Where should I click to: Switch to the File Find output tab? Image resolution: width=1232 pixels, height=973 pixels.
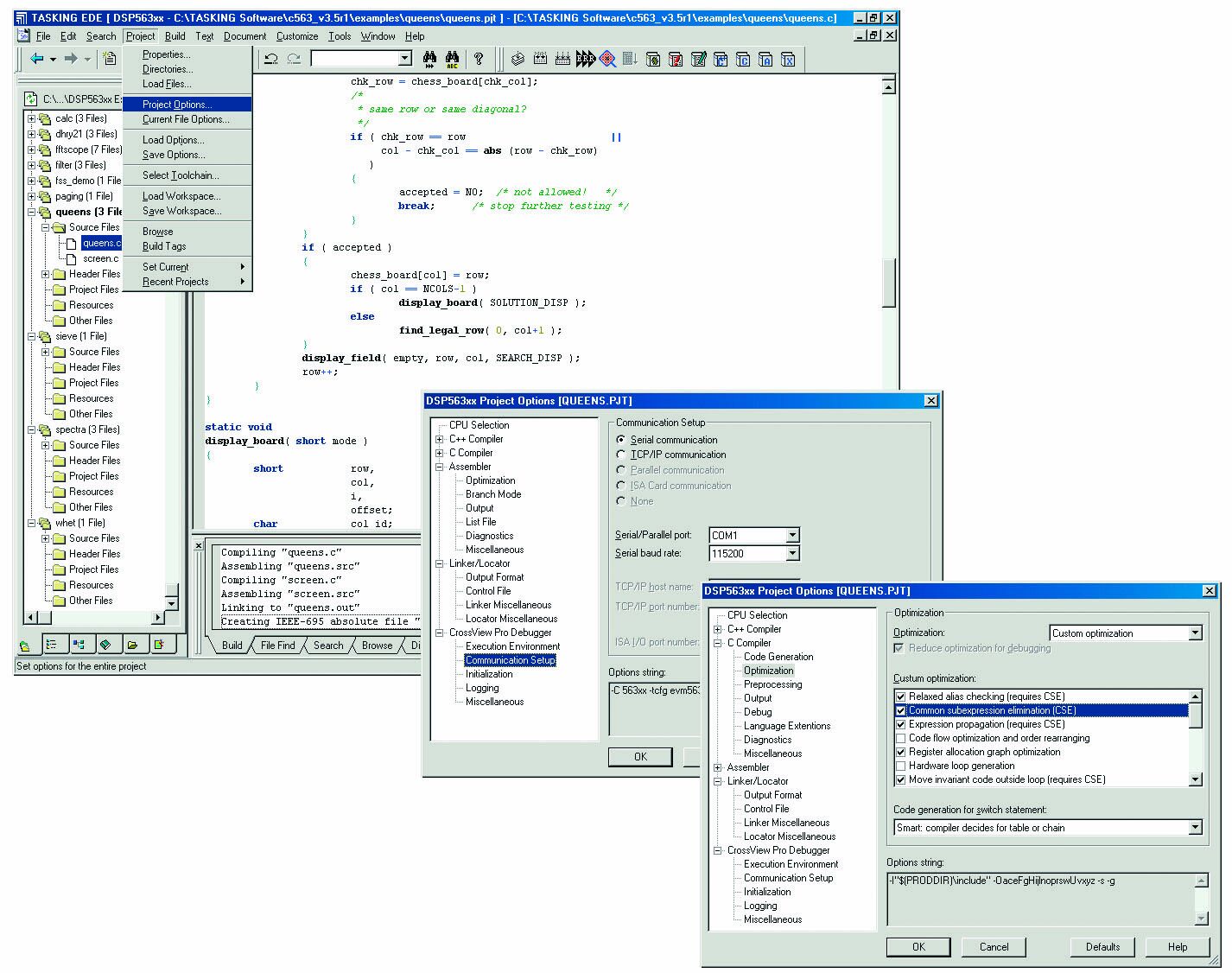click(x=277, y=645)
